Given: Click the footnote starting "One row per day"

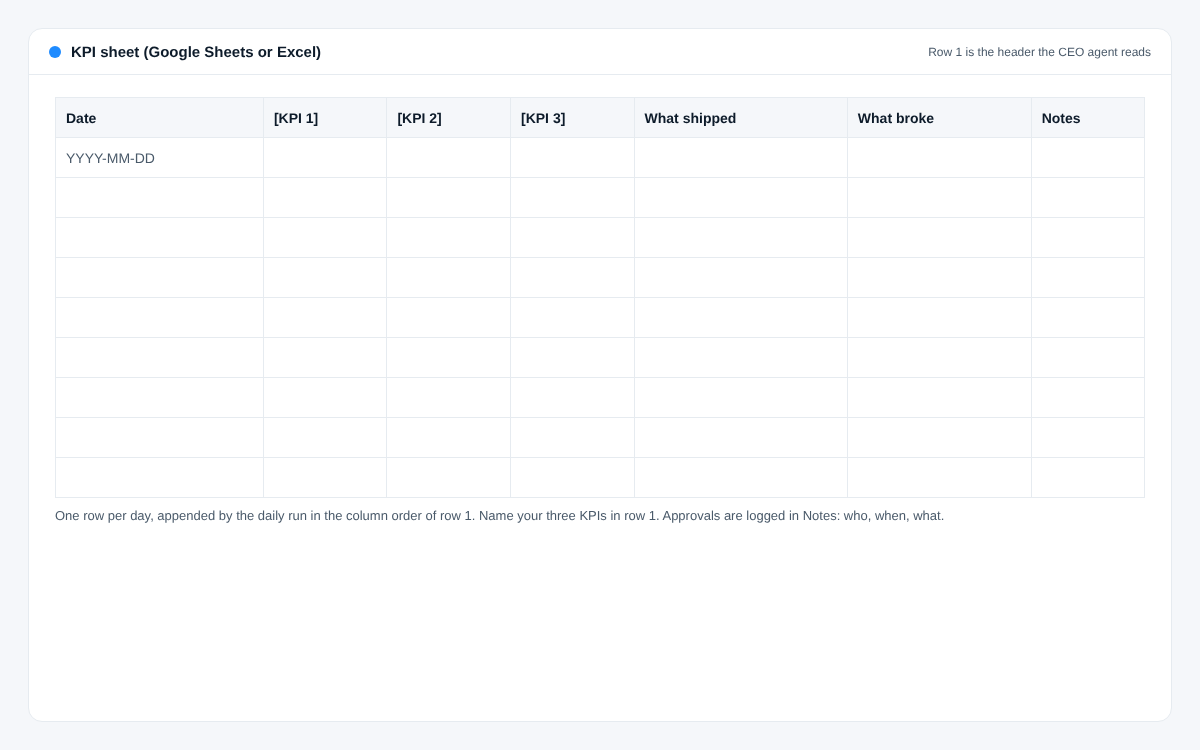Looking at the screenshot, I should tap(500, 516).
